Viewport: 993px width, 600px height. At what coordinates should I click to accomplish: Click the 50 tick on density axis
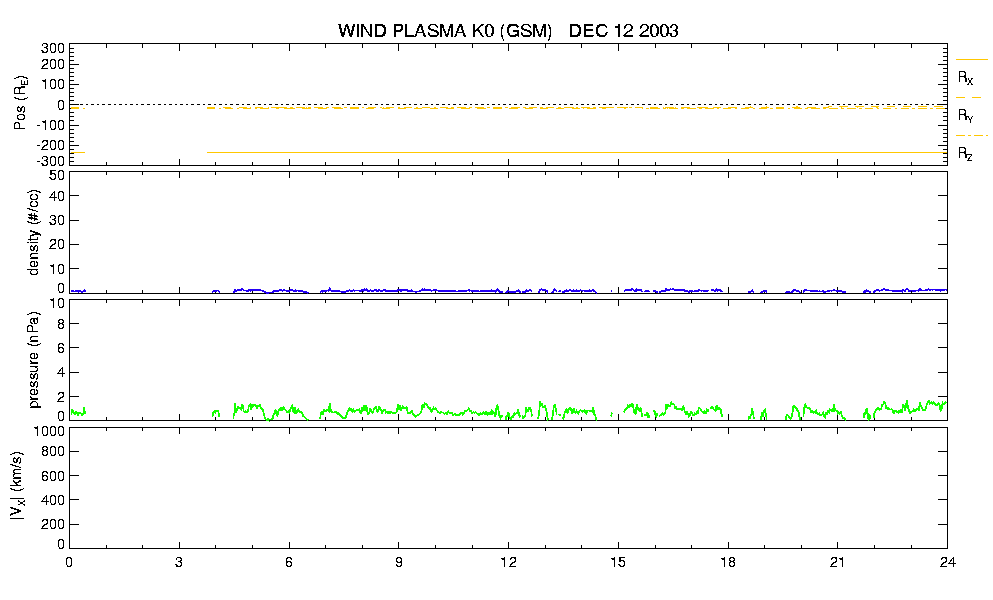tap(57, 176)
